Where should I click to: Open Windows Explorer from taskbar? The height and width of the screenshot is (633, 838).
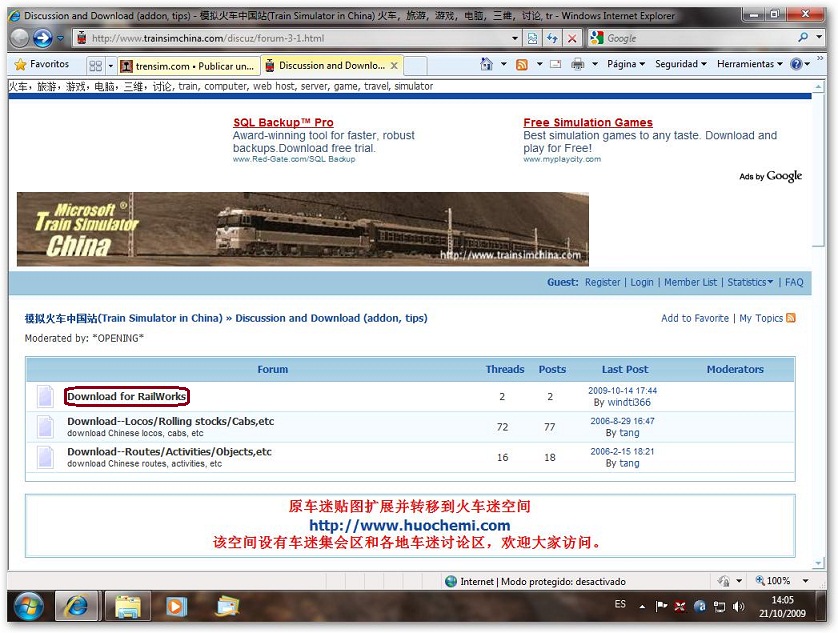(x=127, y=606)
